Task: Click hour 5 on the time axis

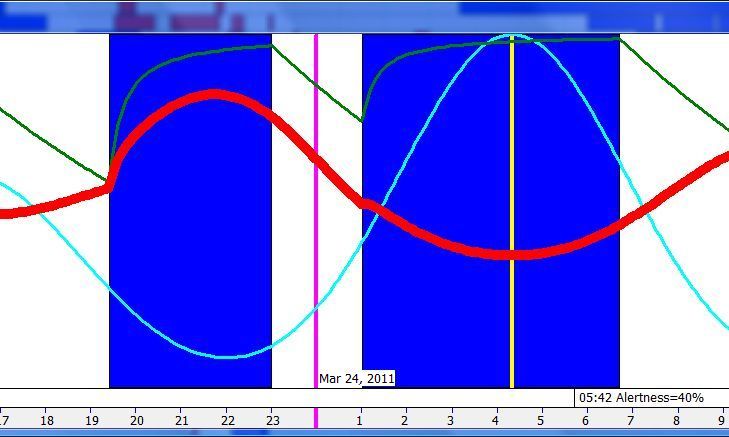Action: [541, 421]
